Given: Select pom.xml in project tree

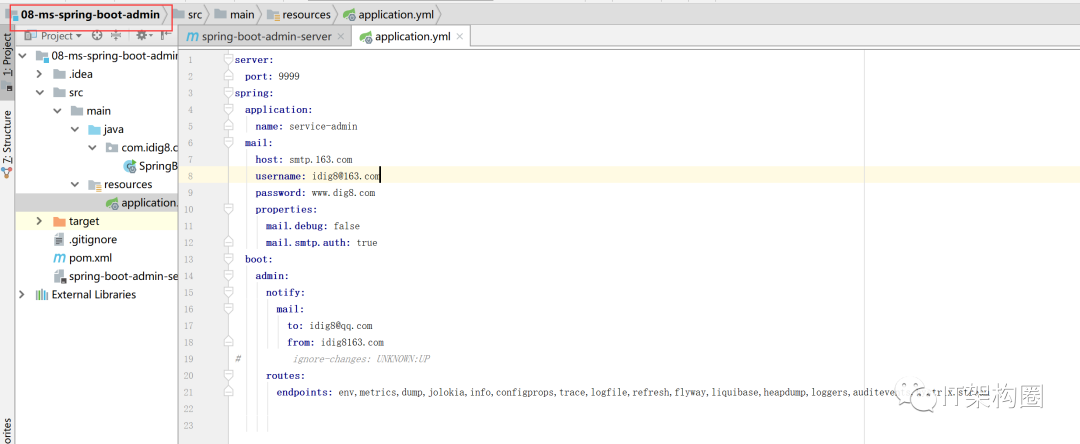Looking at the screenshot, I should 90,258.
